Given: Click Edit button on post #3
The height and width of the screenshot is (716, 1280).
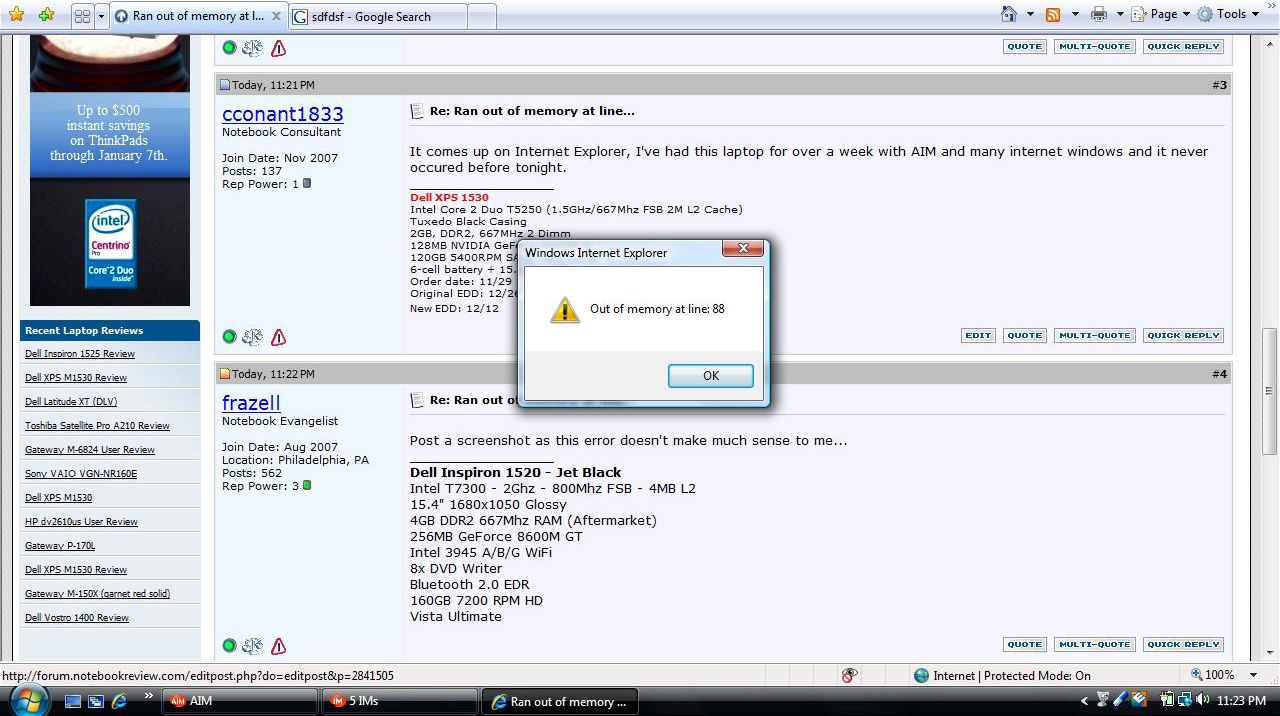Looking at the screenshot, I should click(978, 335).
